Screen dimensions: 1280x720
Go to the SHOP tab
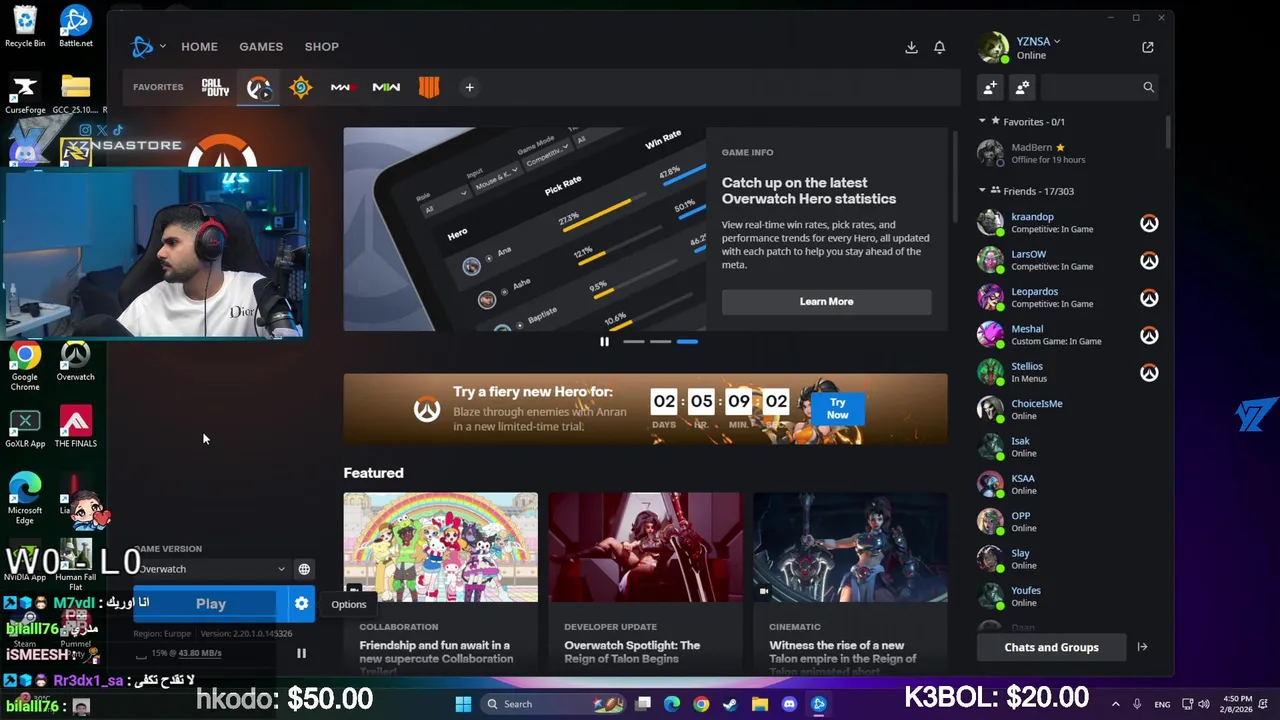322,47
